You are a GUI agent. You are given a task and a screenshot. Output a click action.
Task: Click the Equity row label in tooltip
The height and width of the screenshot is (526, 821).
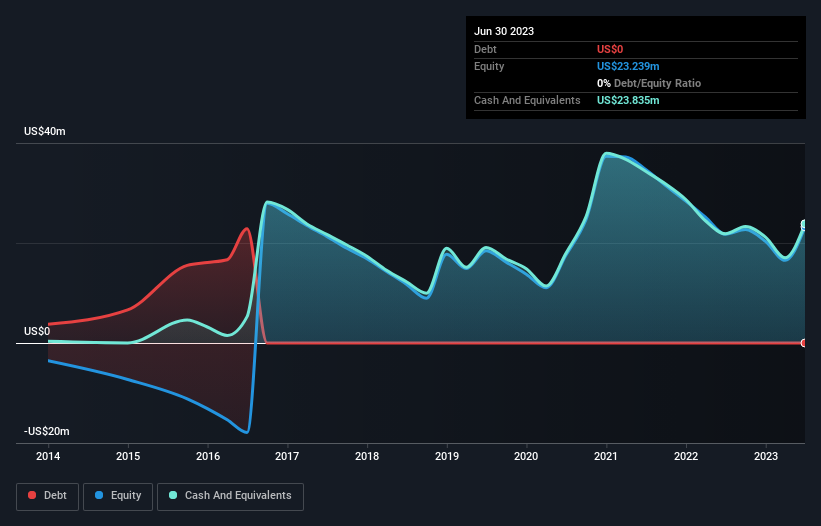[489, 66]
